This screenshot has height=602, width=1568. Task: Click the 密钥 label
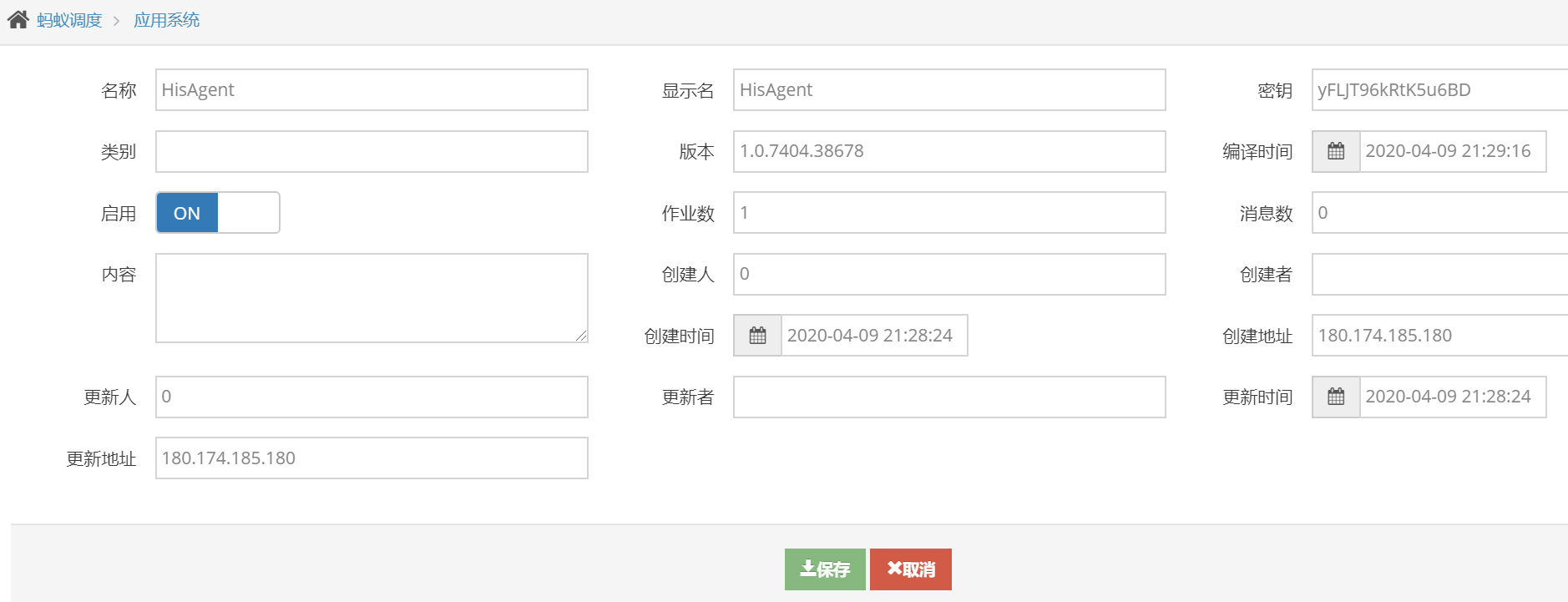coord(1275,90)
